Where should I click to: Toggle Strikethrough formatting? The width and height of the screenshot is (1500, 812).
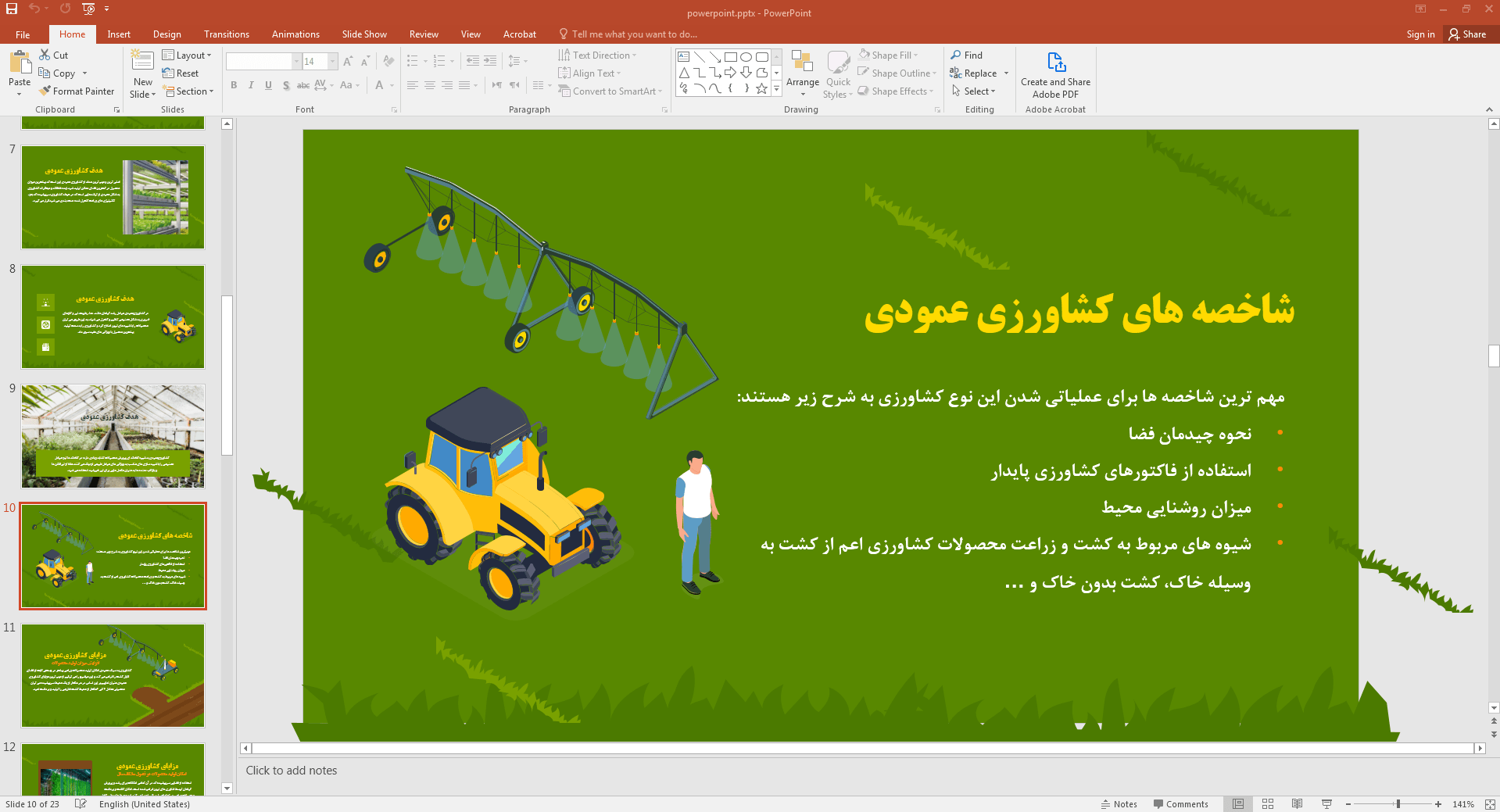[303, 85]
